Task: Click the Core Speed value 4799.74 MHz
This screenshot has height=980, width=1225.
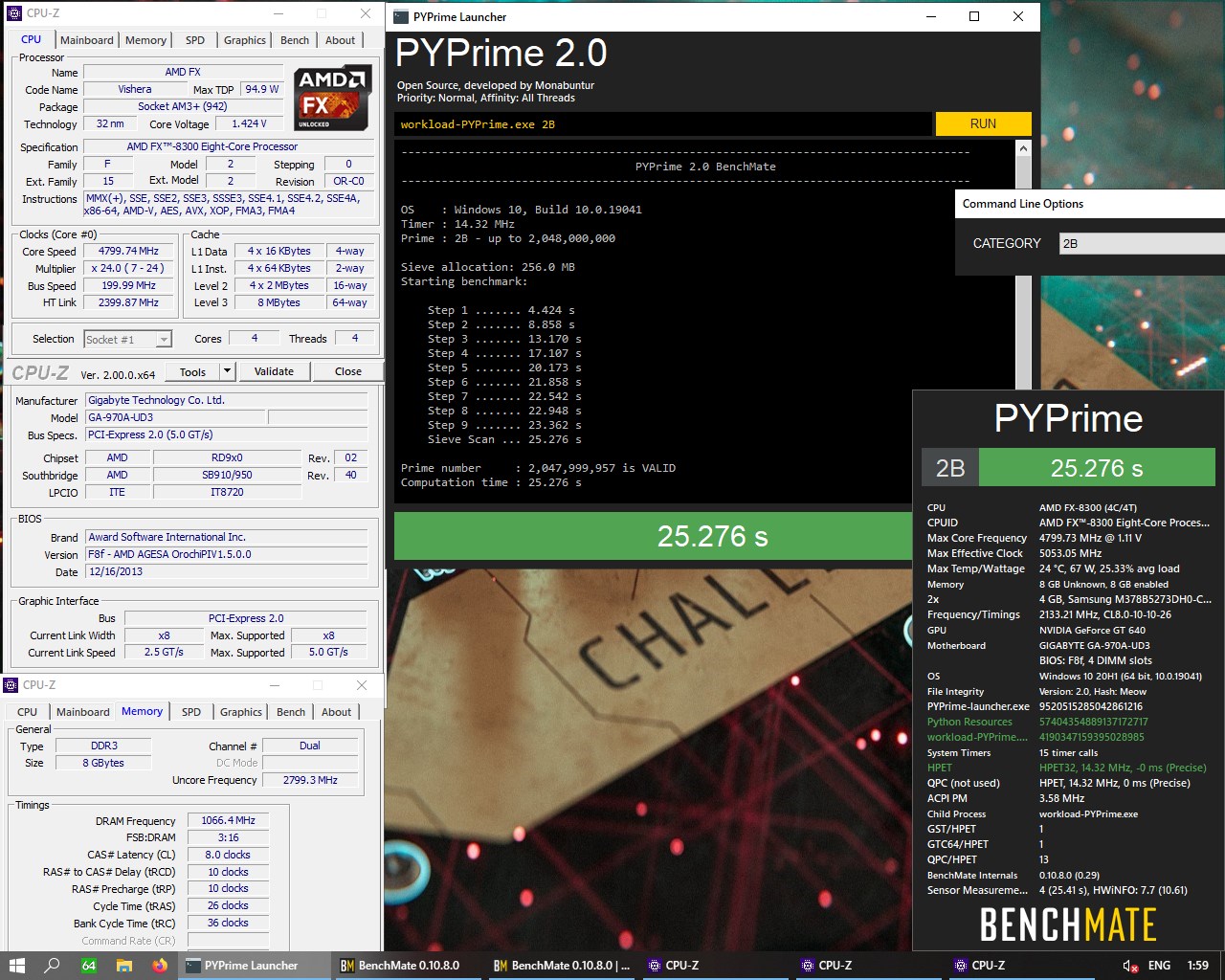Action: click(x=128, y=252)
